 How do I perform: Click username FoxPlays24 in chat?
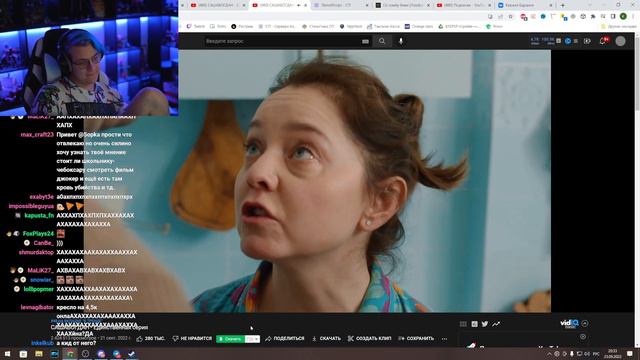tap(38, 233)
